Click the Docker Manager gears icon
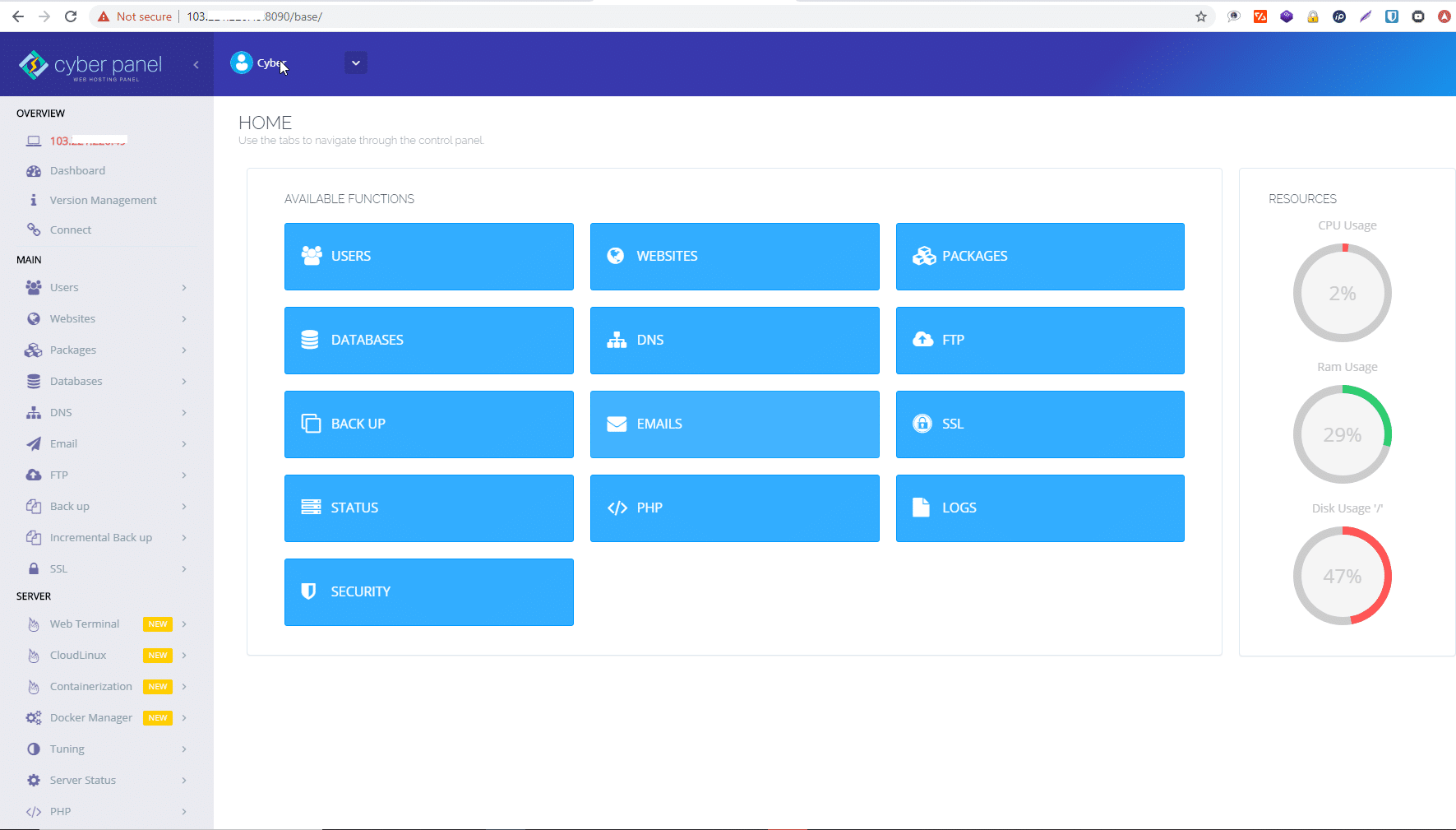The height and width of the screenshot is (830, 1456). [x=33, y=717]
